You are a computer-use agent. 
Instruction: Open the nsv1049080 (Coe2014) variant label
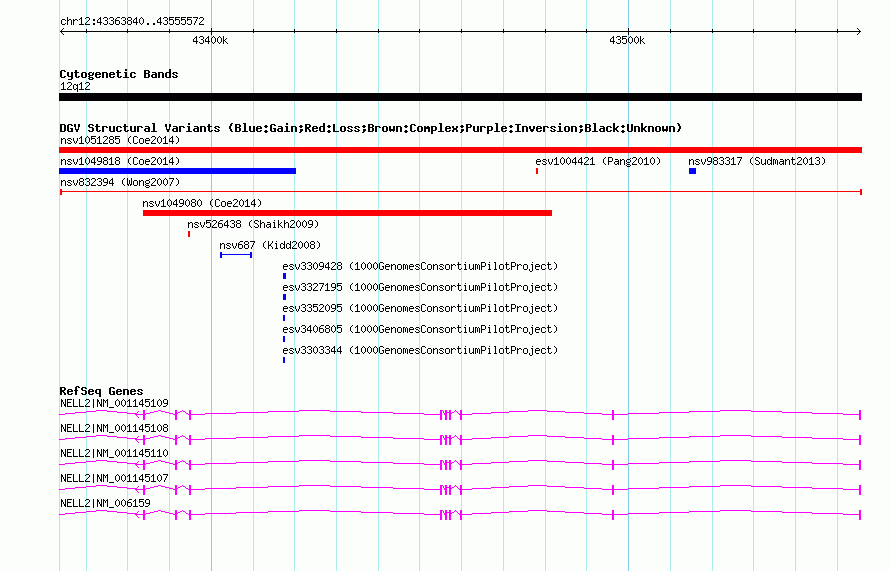[x=202, y=203]
